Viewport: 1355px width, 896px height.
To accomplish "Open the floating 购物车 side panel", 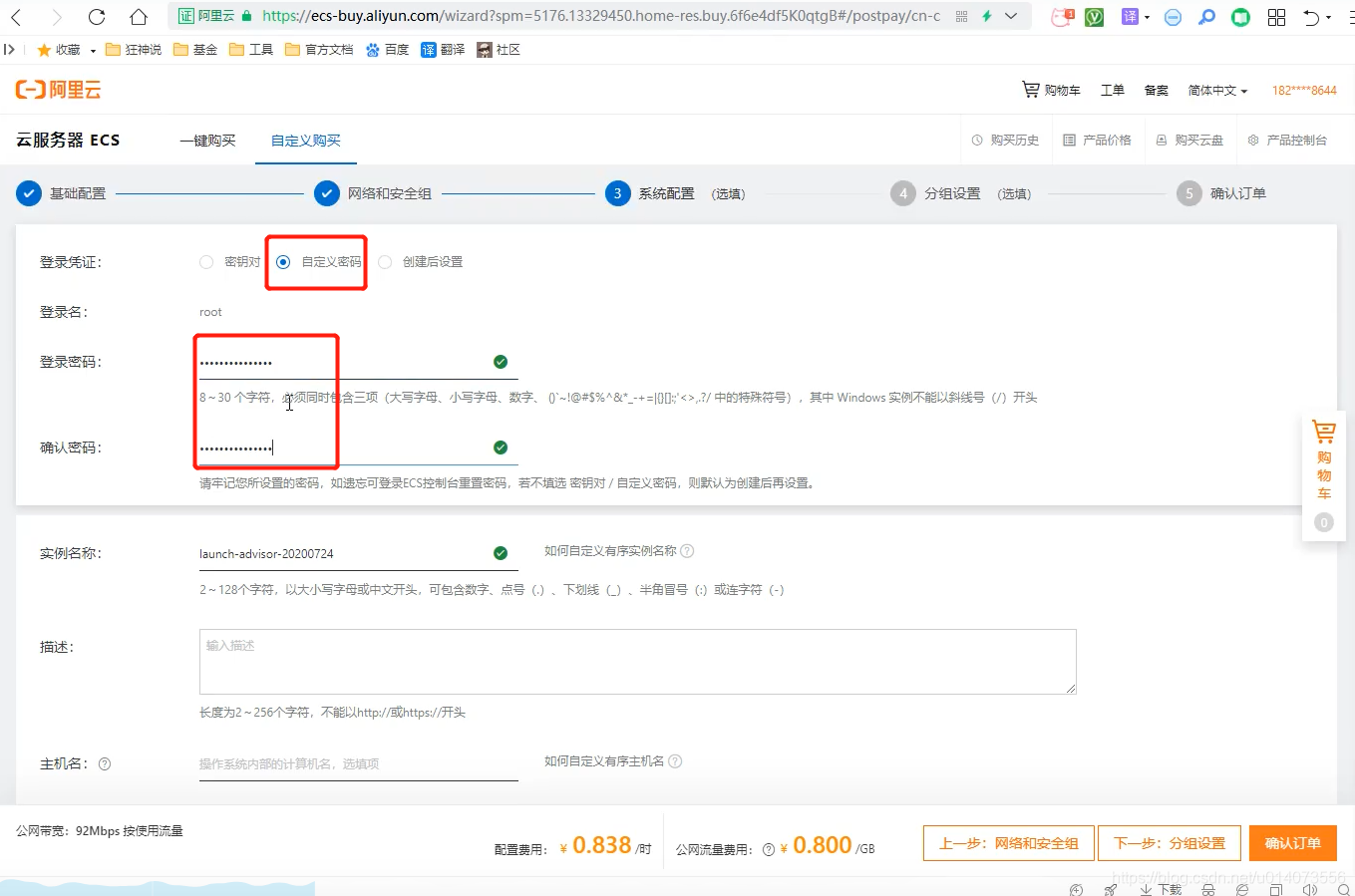I will pos(1324,475).
